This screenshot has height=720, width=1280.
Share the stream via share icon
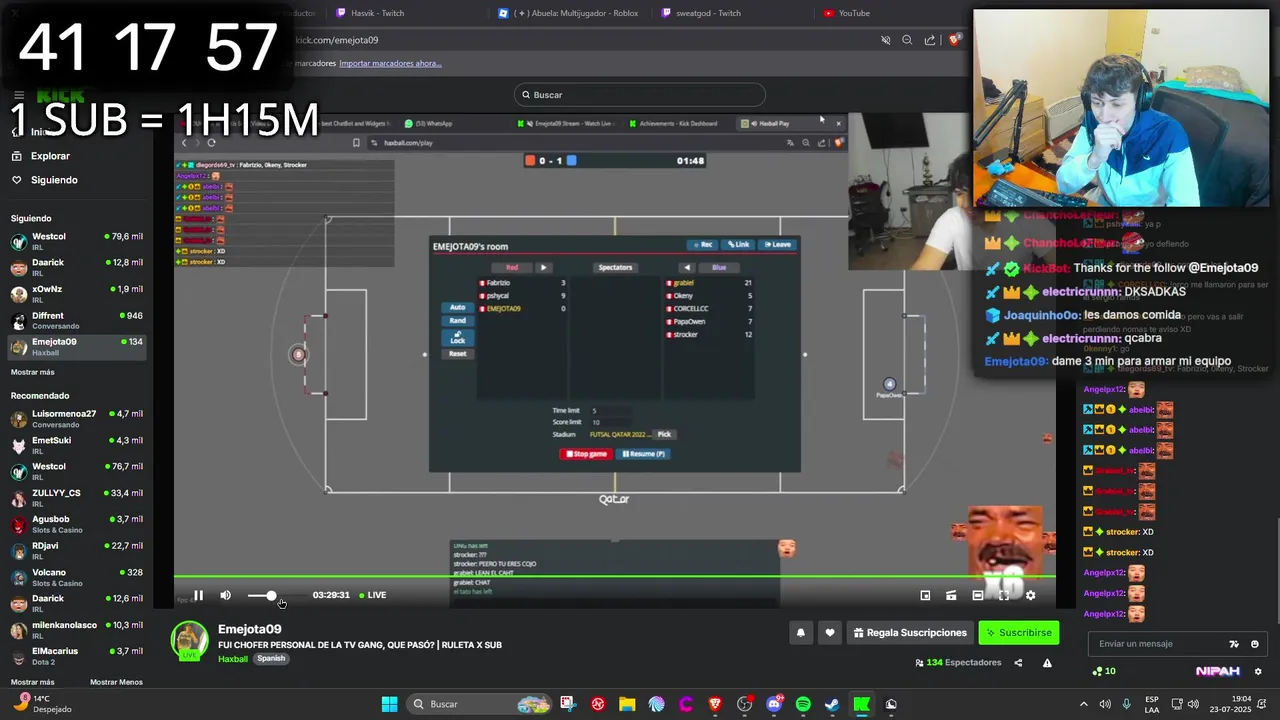1018,662
